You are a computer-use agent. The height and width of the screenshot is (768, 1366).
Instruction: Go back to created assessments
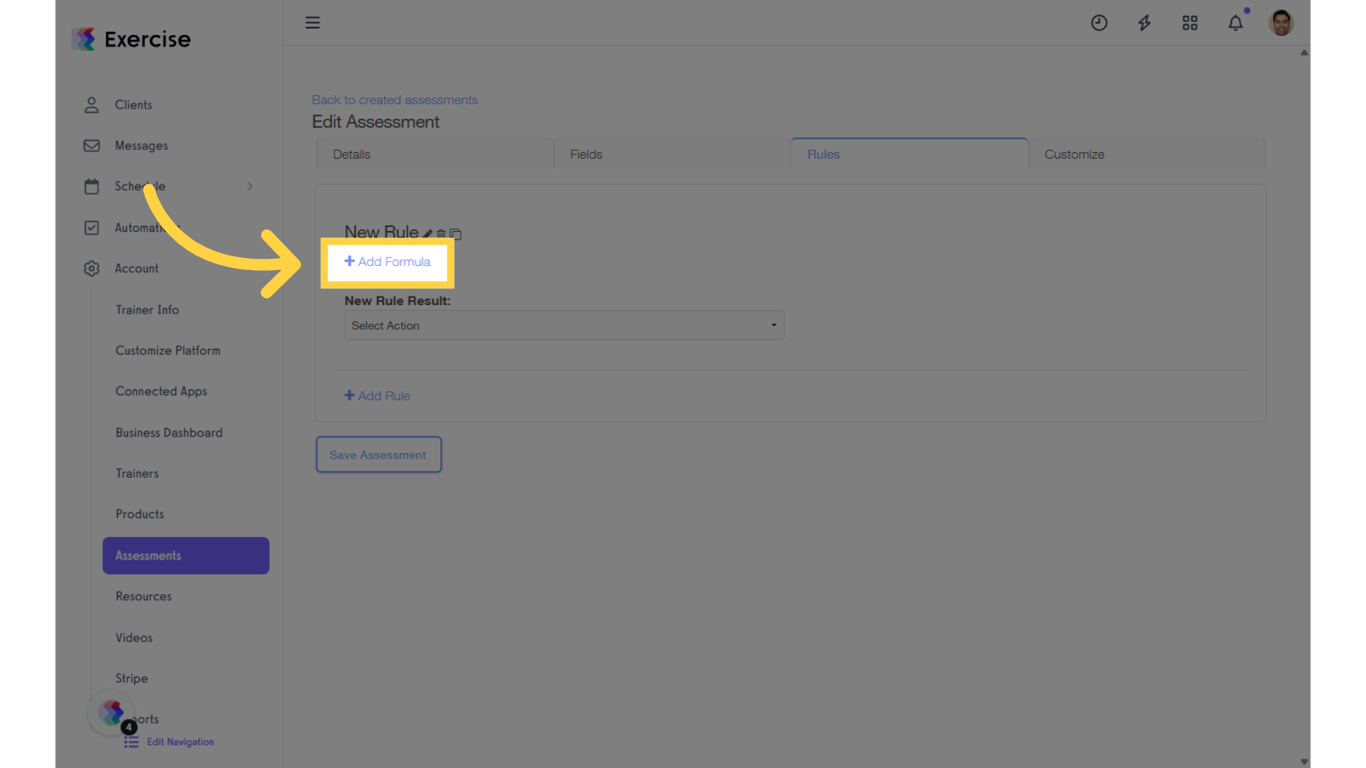(395, 99)
